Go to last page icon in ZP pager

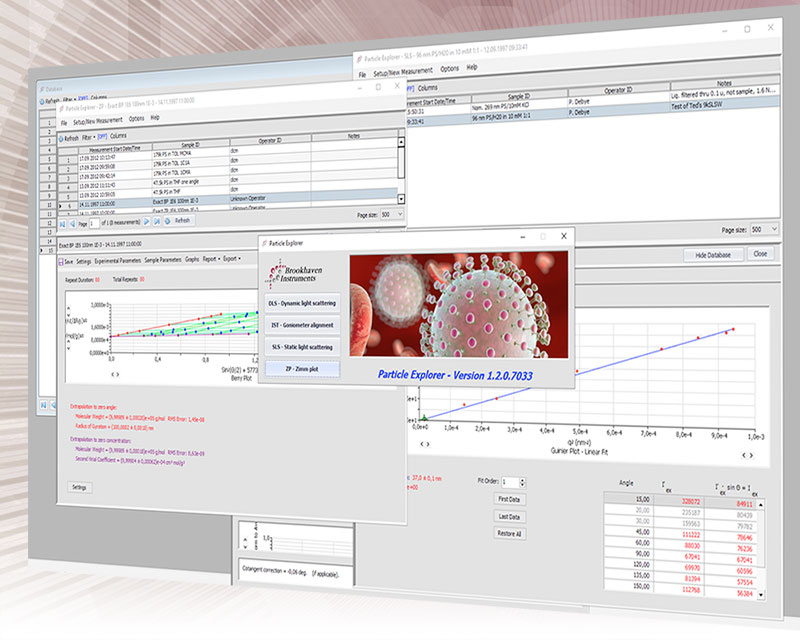coord(157,221)
